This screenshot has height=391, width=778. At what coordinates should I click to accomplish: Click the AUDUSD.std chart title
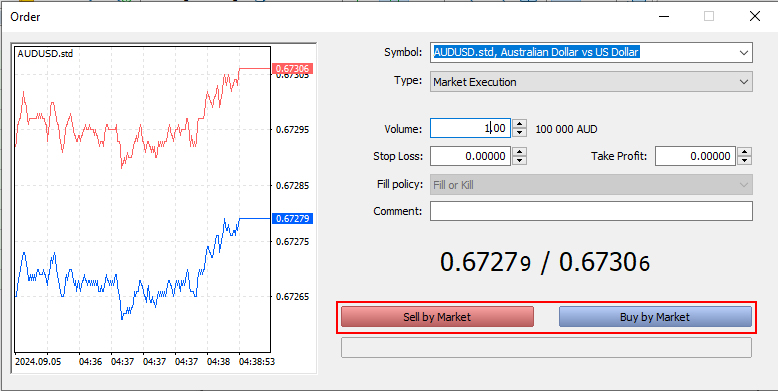(45, 54)
